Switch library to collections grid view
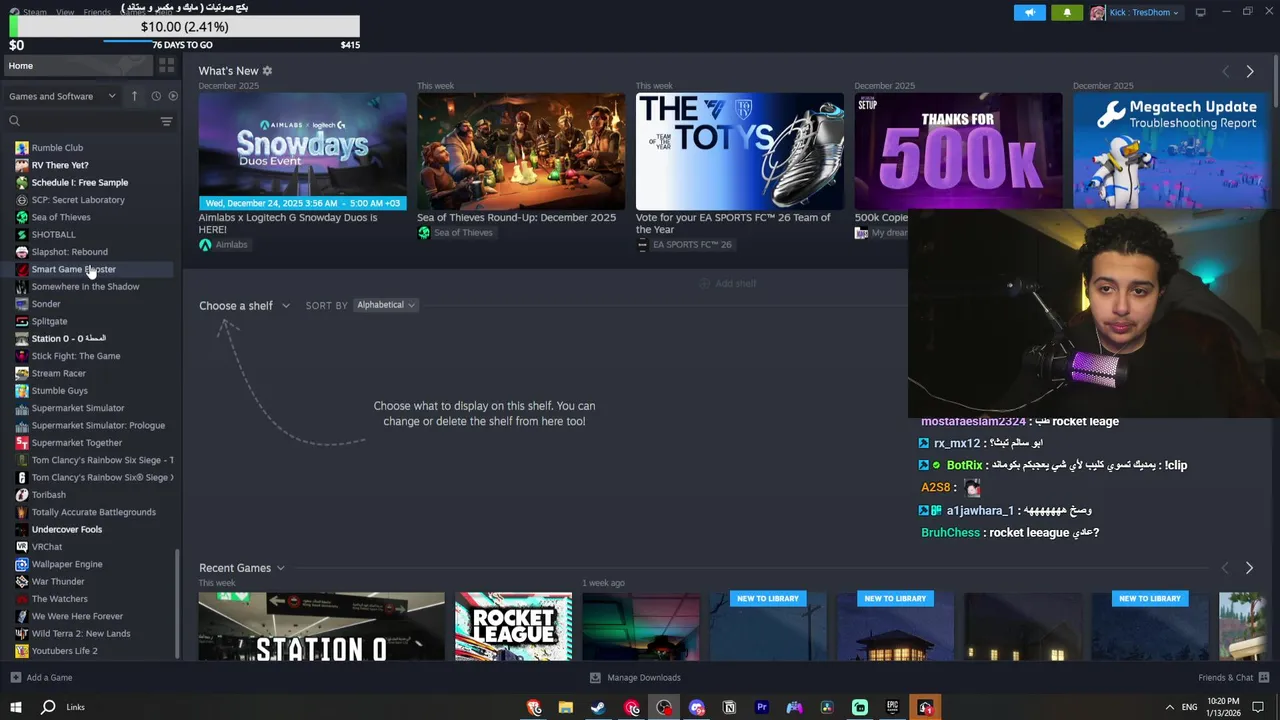The height and width of the screenshot is (720, 1280). point(166,65)
